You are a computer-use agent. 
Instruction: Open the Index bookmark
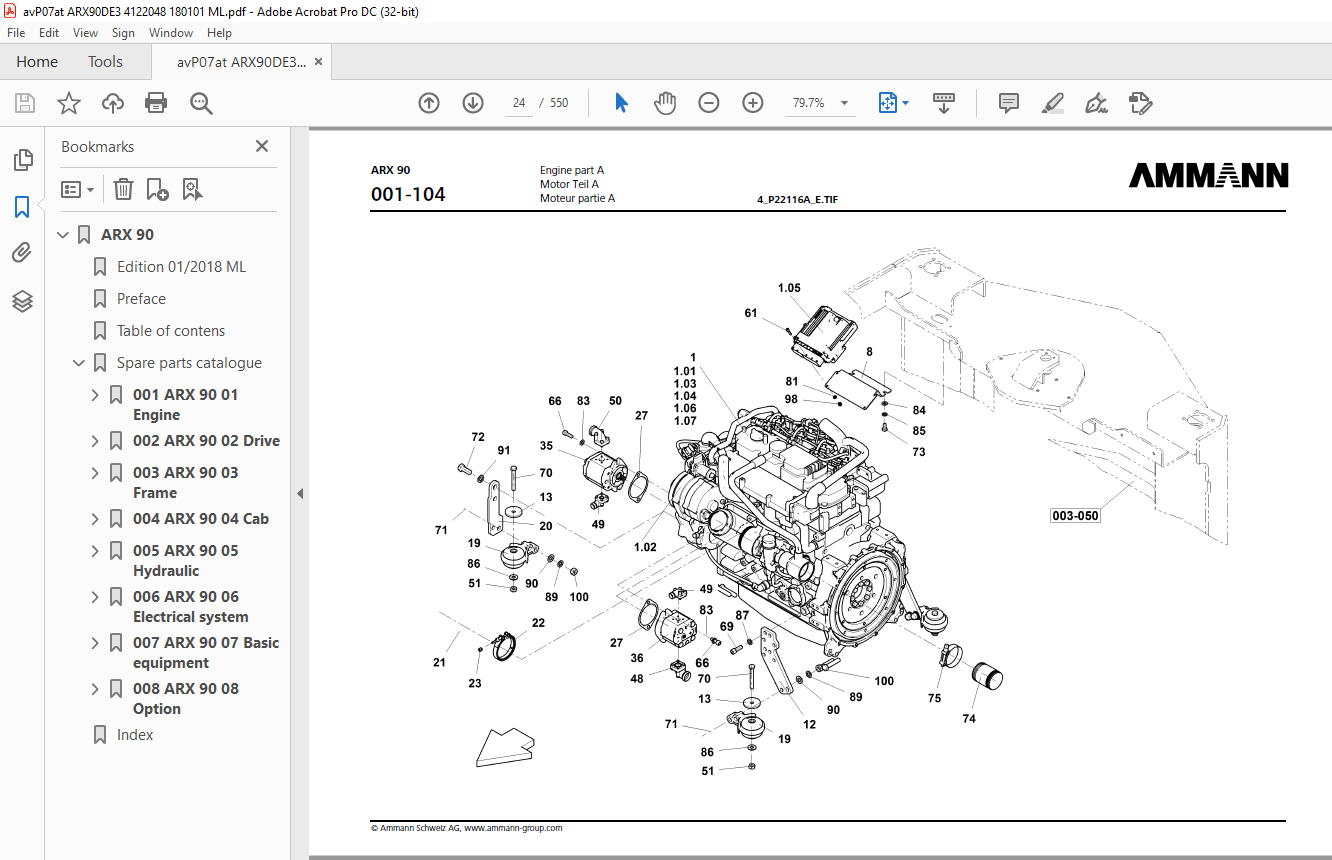pos(135,735)
